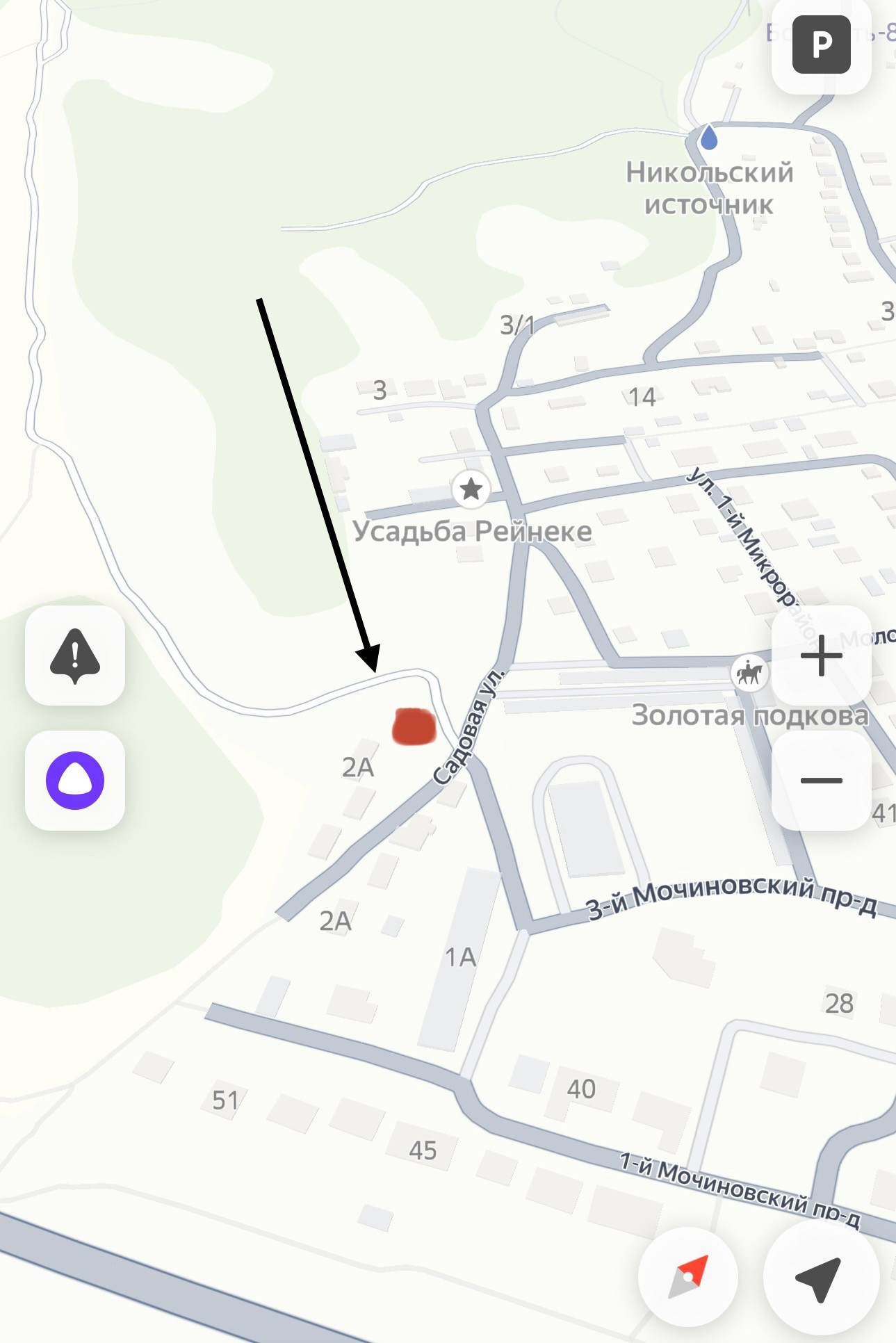Tap the red marked spot
The image size is (896, 1343).
click(x=414, y=726)
